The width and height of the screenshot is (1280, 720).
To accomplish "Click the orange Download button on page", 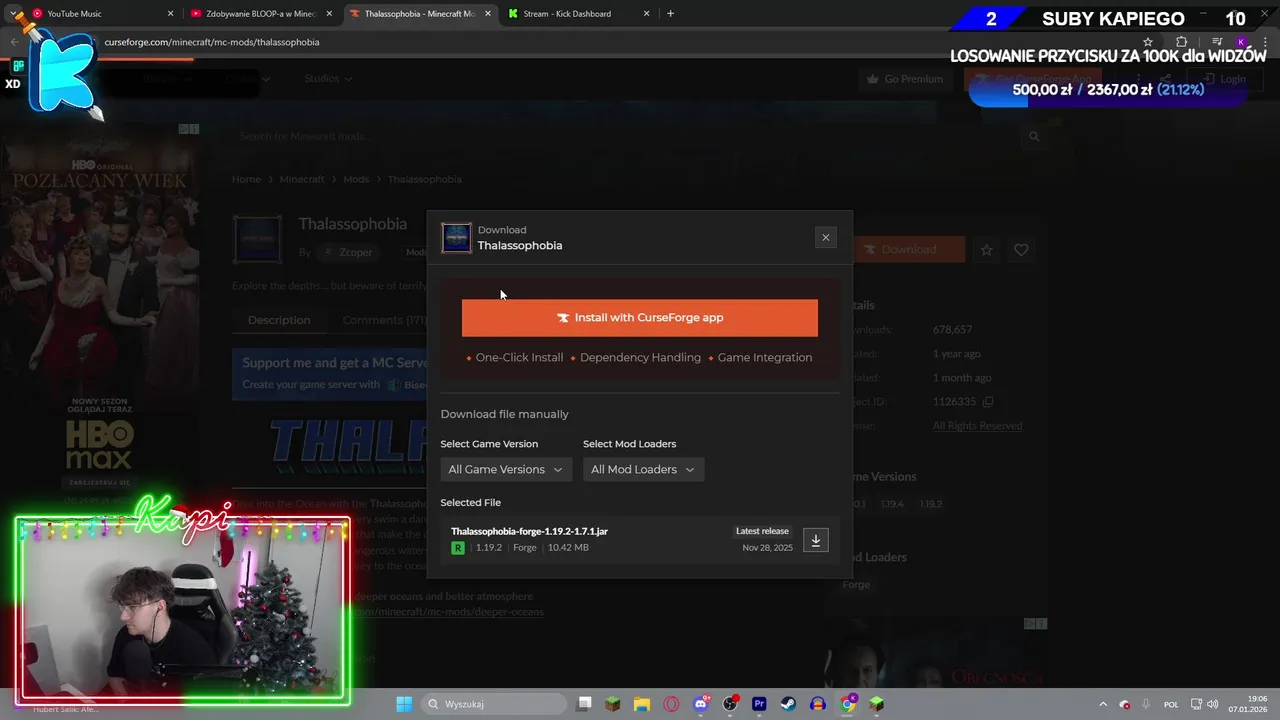I will click(908, 250).
